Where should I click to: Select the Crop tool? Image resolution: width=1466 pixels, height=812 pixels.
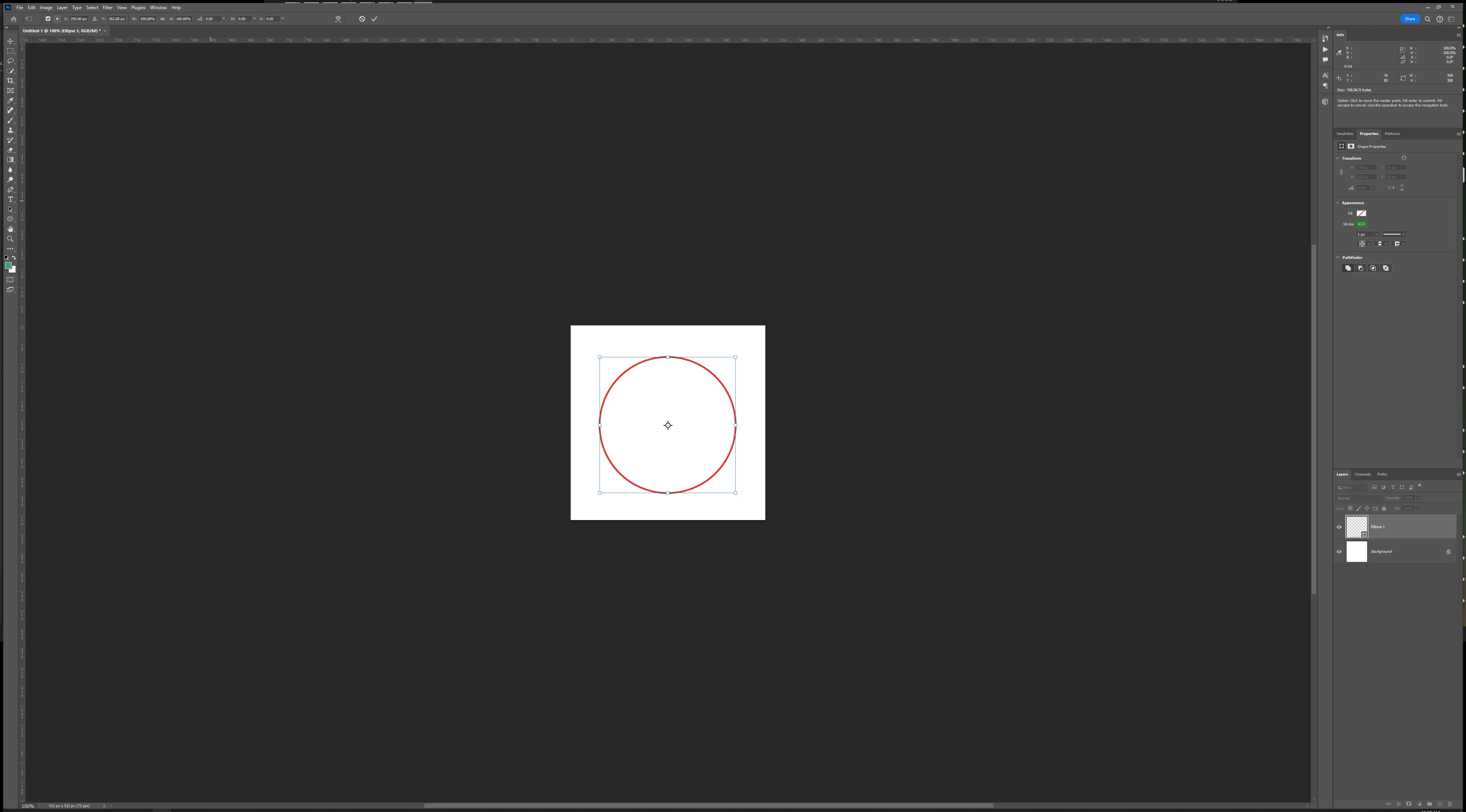(10, 81)
